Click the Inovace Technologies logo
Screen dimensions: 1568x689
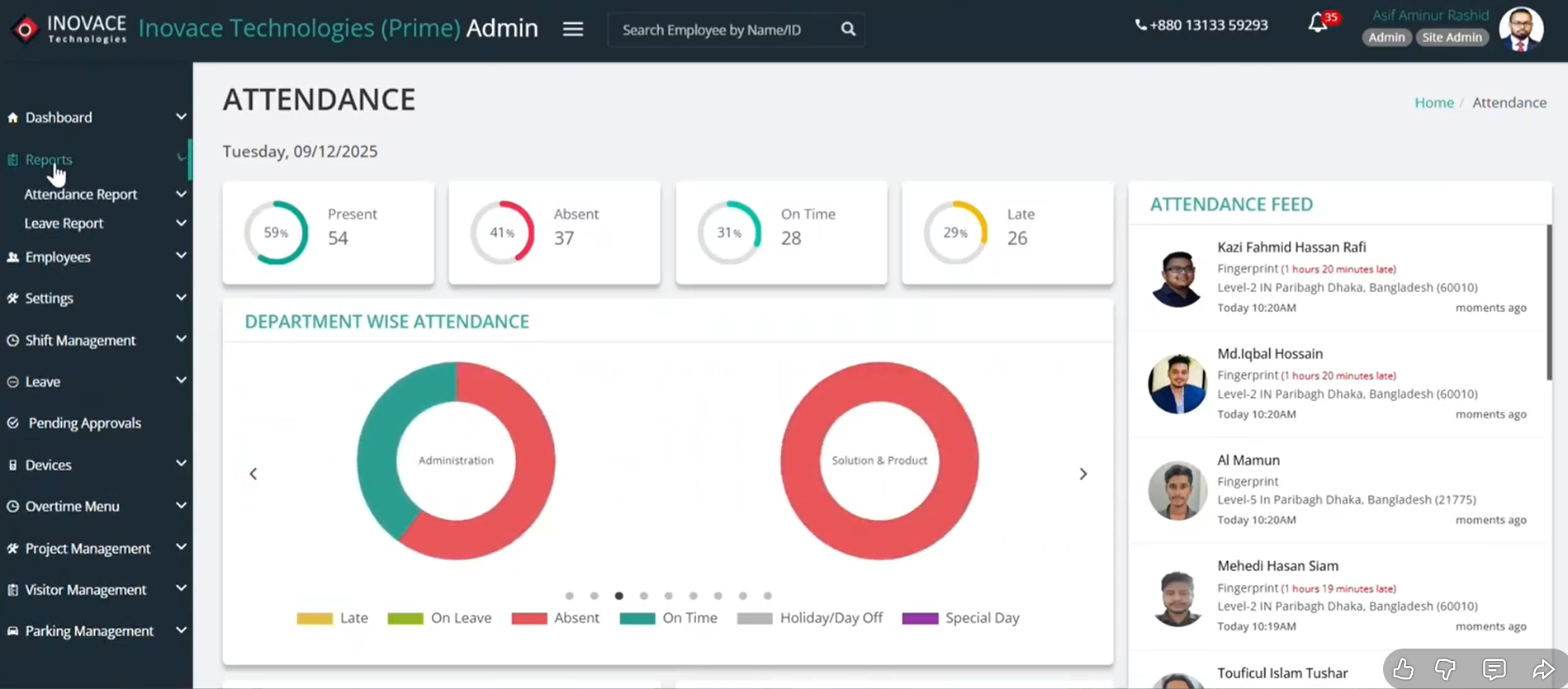69,29
